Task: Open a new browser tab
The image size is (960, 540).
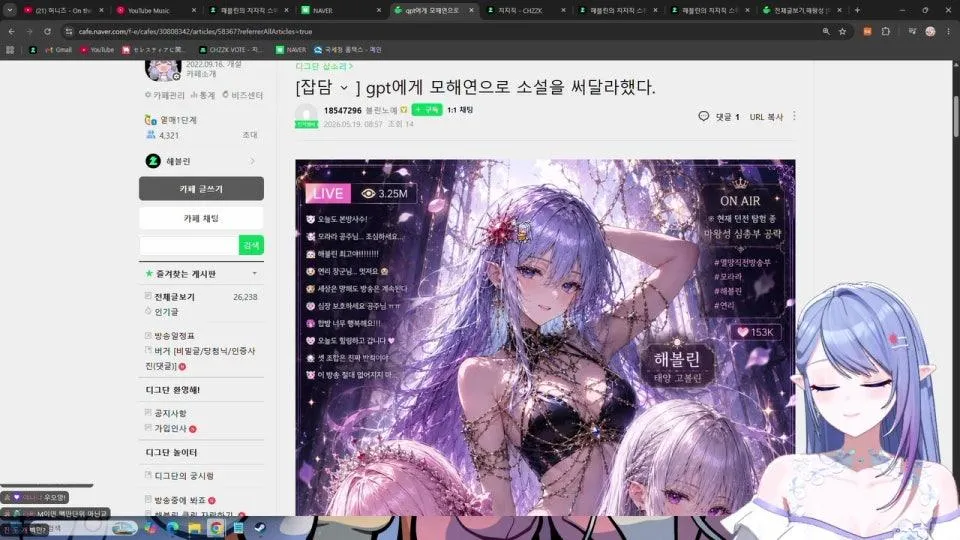Action: click(x=857, y=10)
